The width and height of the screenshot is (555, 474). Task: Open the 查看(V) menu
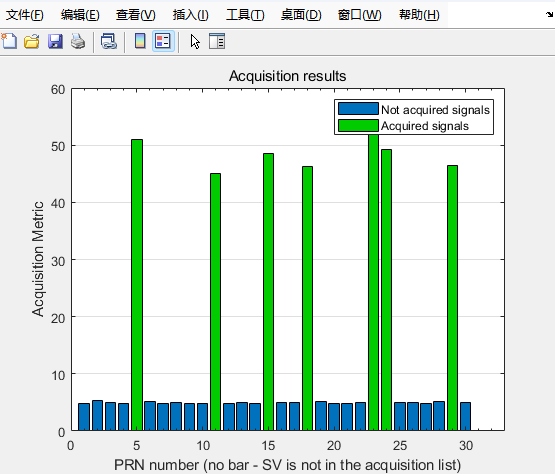[x=136, y=15]
